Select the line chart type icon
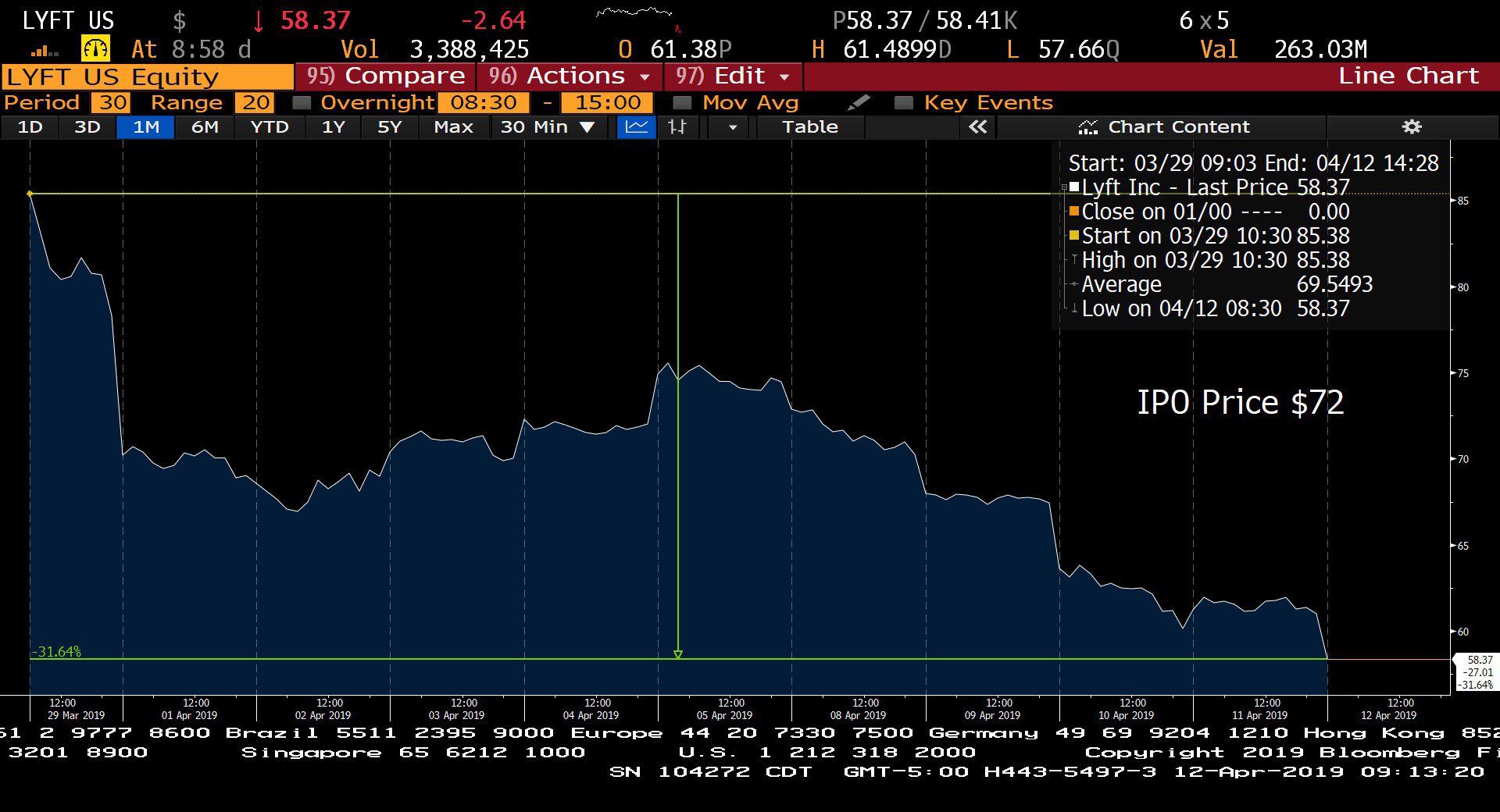This screenshot has width=1500, height=812. (637, 126)
